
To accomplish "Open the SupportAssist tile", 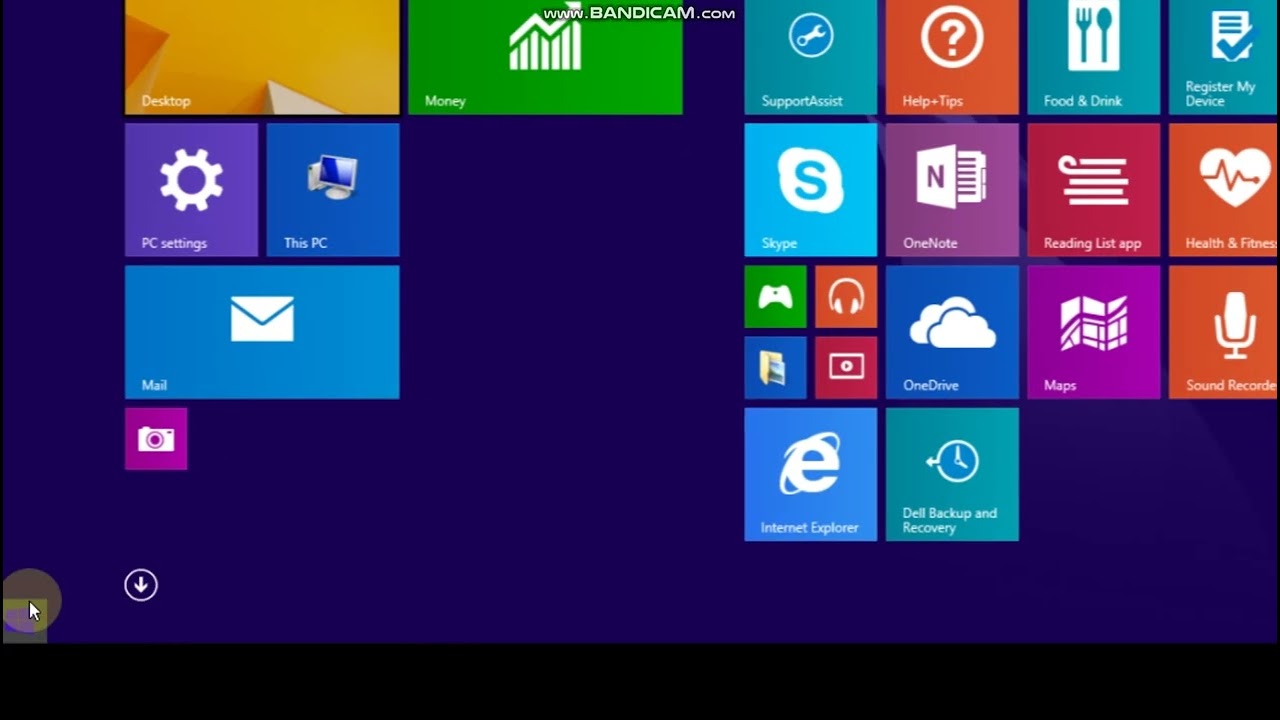I will pyautogui.click(x=810, y=57).
